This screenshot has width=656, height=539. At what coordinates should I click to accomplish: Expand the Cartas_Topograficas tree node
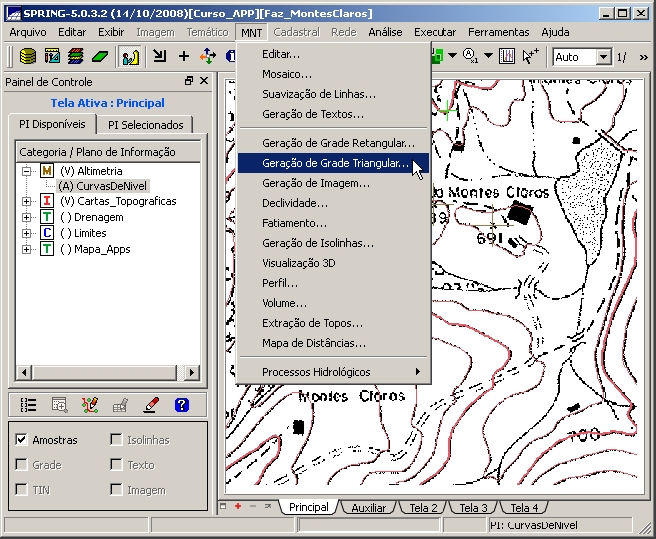27,201
